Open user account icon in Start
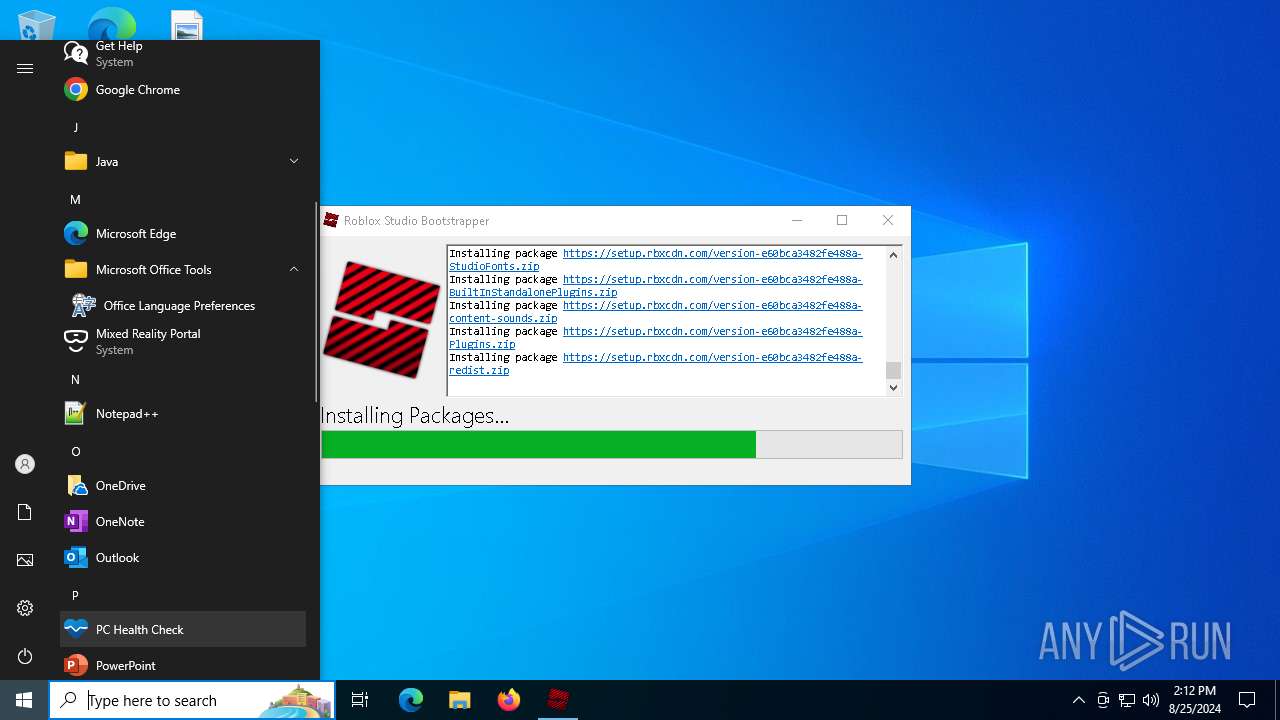Viewport: 1280px width, 720px height. [25, 464]
